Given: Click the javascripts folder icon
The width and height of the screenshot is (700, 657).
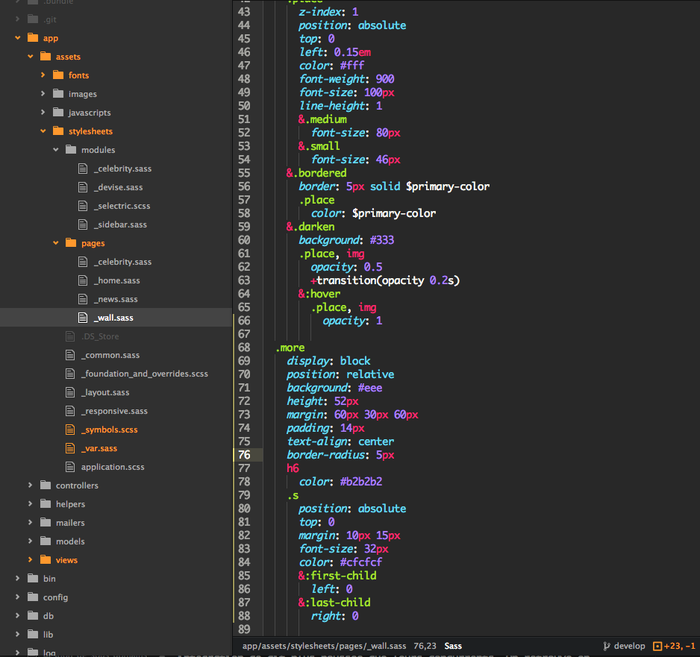Looking at the screenshot, I should coord(58,112).
